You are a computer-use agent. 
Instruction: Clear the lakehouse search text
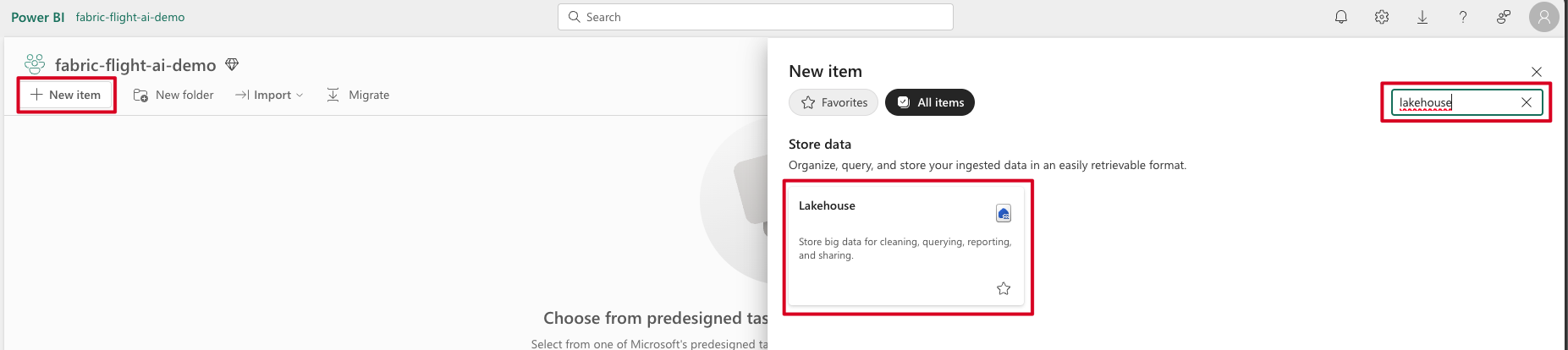tap(1527, 102)
